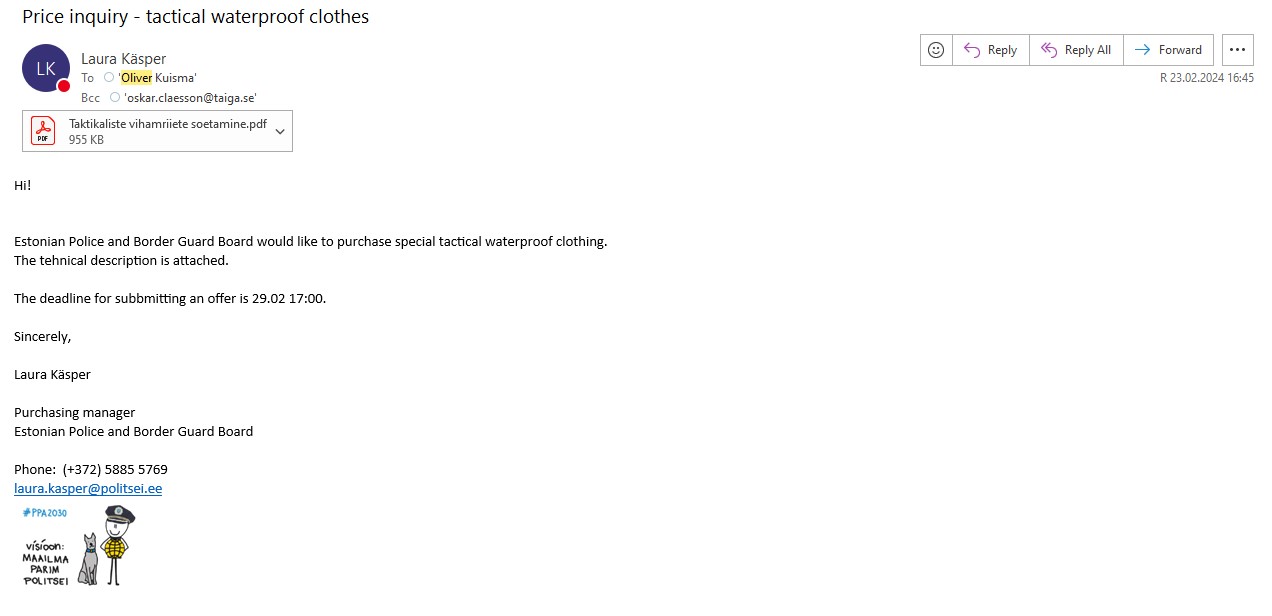Expand the attachment dropdown arrow

tap(280, 131)
